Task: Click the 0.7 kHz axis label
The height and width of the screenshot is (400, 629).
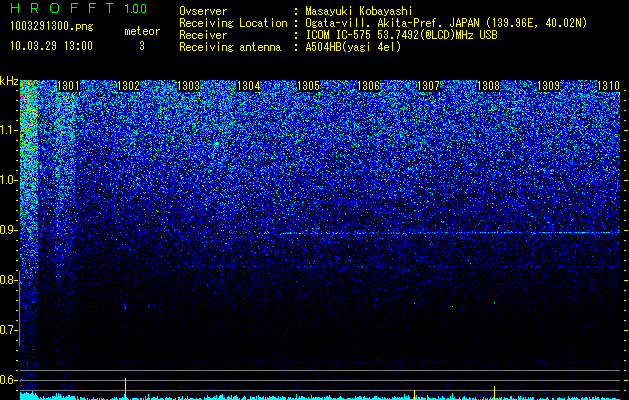Action: tap(9, 330)
